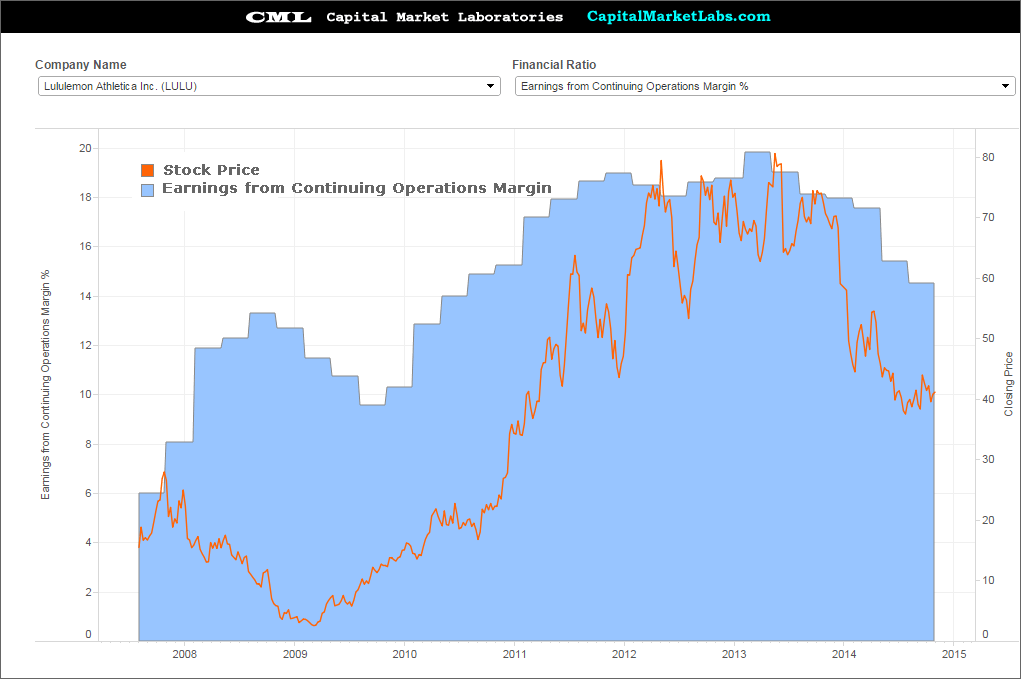The height and width of the screenshot is (679, 1021).
Task: Click the right axis value 70
Action: tap(988, 217)
